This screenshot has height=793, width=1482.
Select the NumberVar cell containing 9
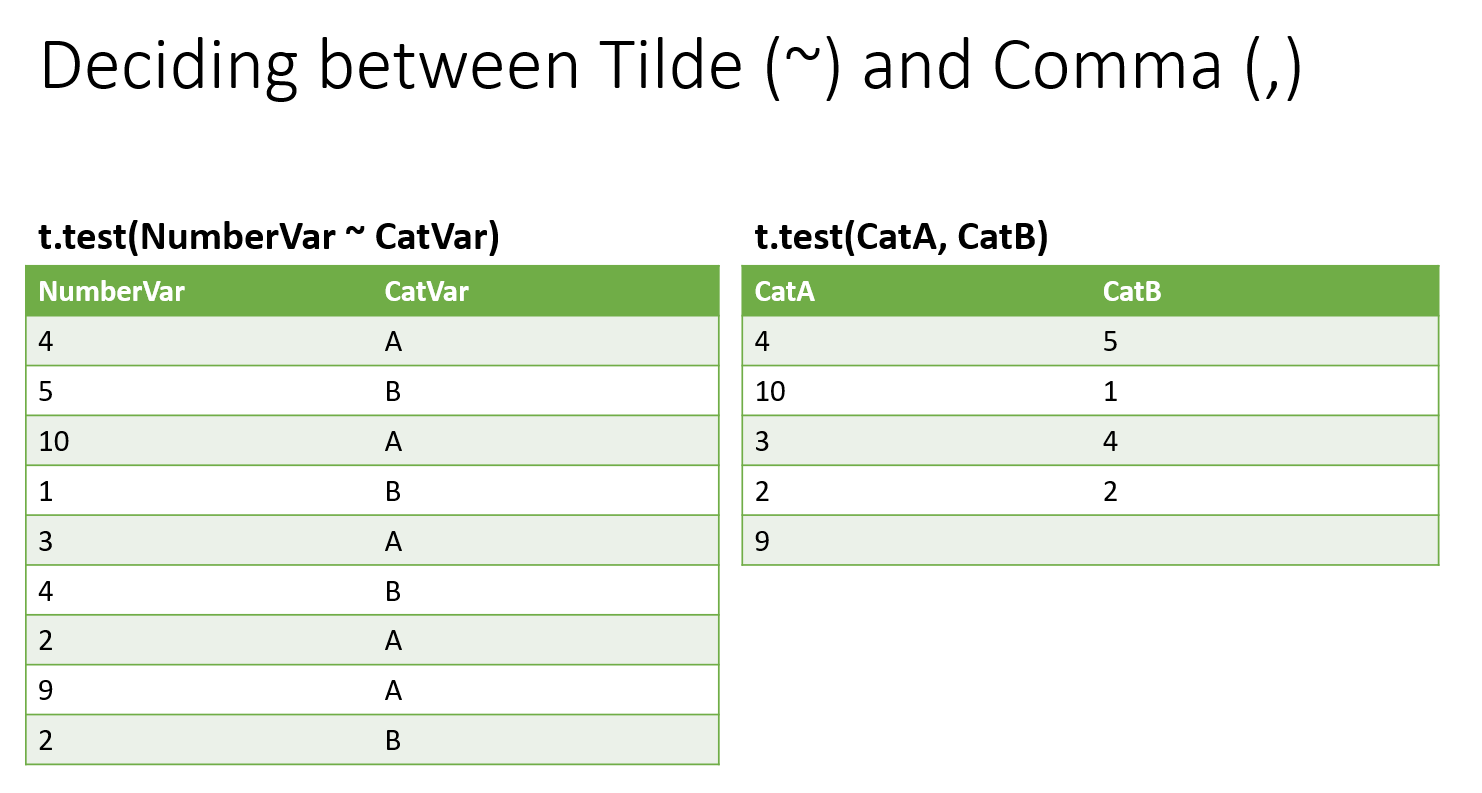coord(199,690)
